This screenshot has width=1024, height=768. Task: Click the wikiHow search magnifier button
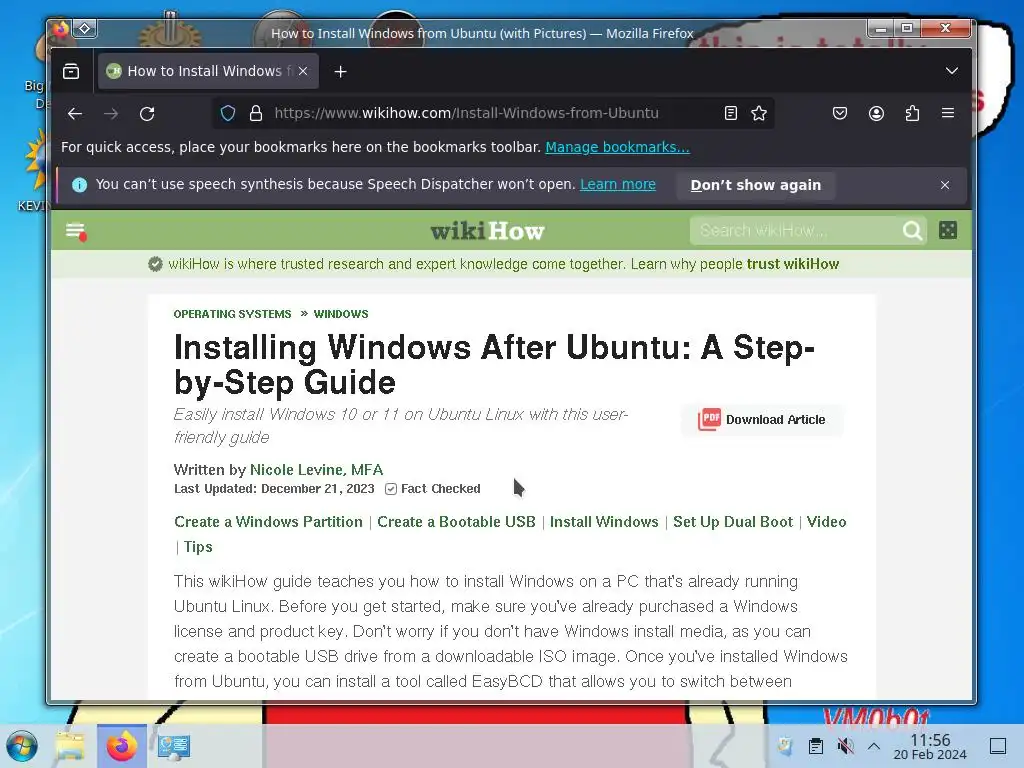(x=912, y=230)
